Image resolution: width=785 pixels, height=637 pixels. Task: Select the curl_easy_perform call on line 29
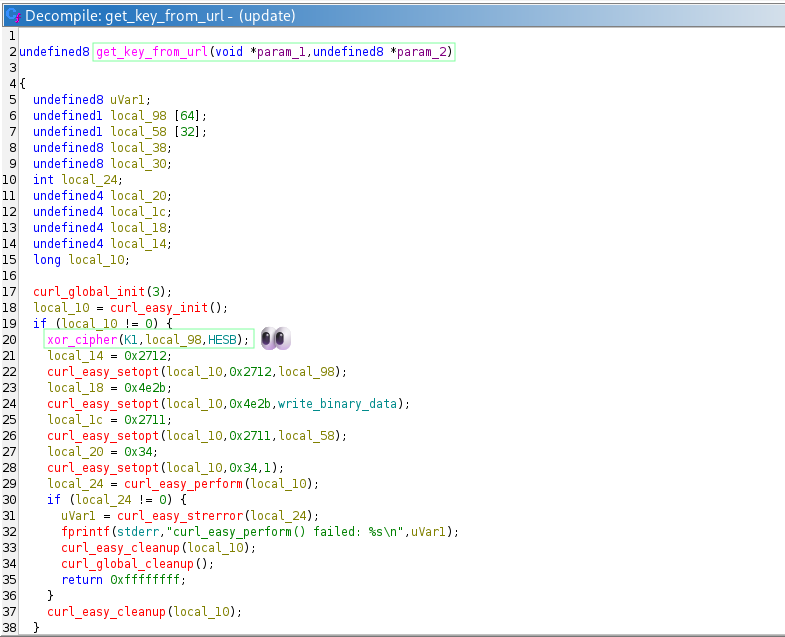[183, 484]
